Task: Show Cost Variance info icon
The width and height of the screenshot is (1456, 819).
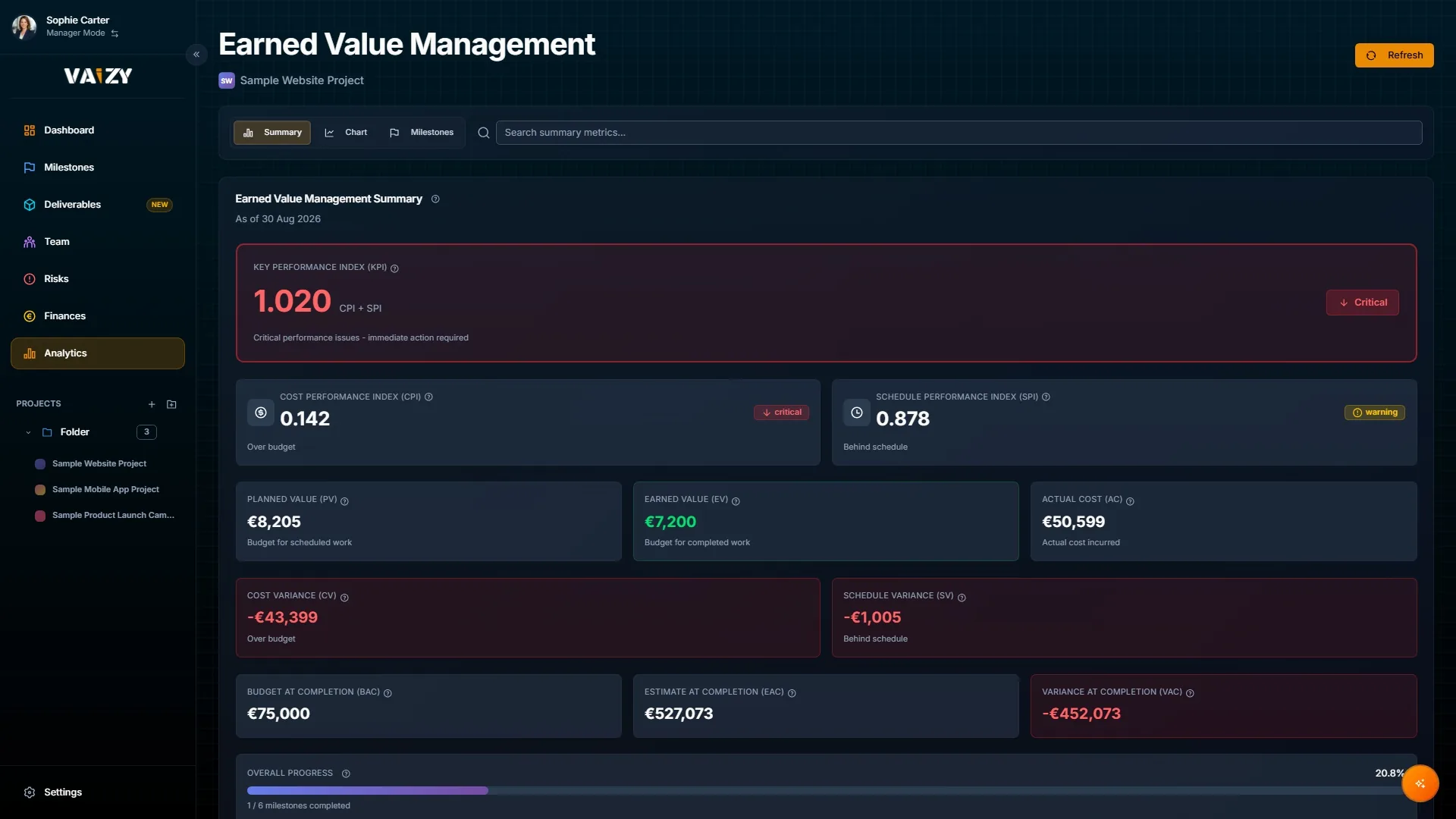Action: pos(344,598)
